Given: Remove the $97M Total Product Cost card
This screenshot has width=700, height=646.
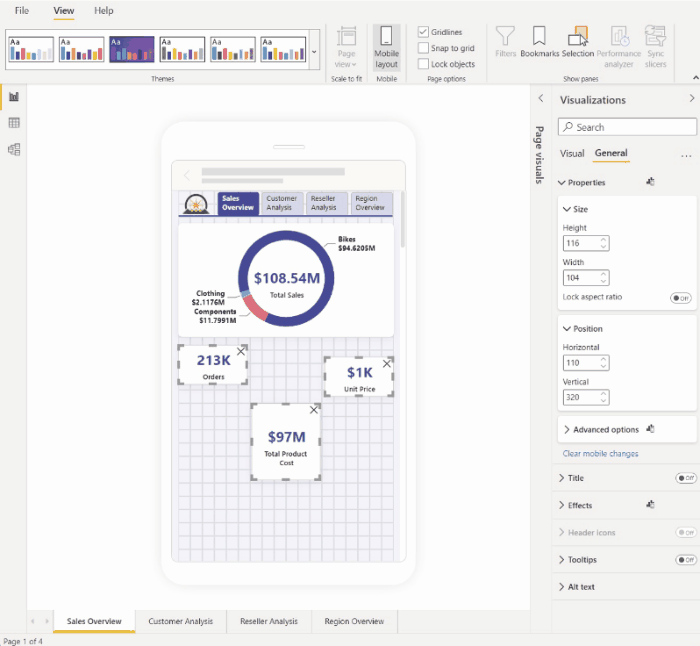Looking at the screenshot, I should (314, 410).
